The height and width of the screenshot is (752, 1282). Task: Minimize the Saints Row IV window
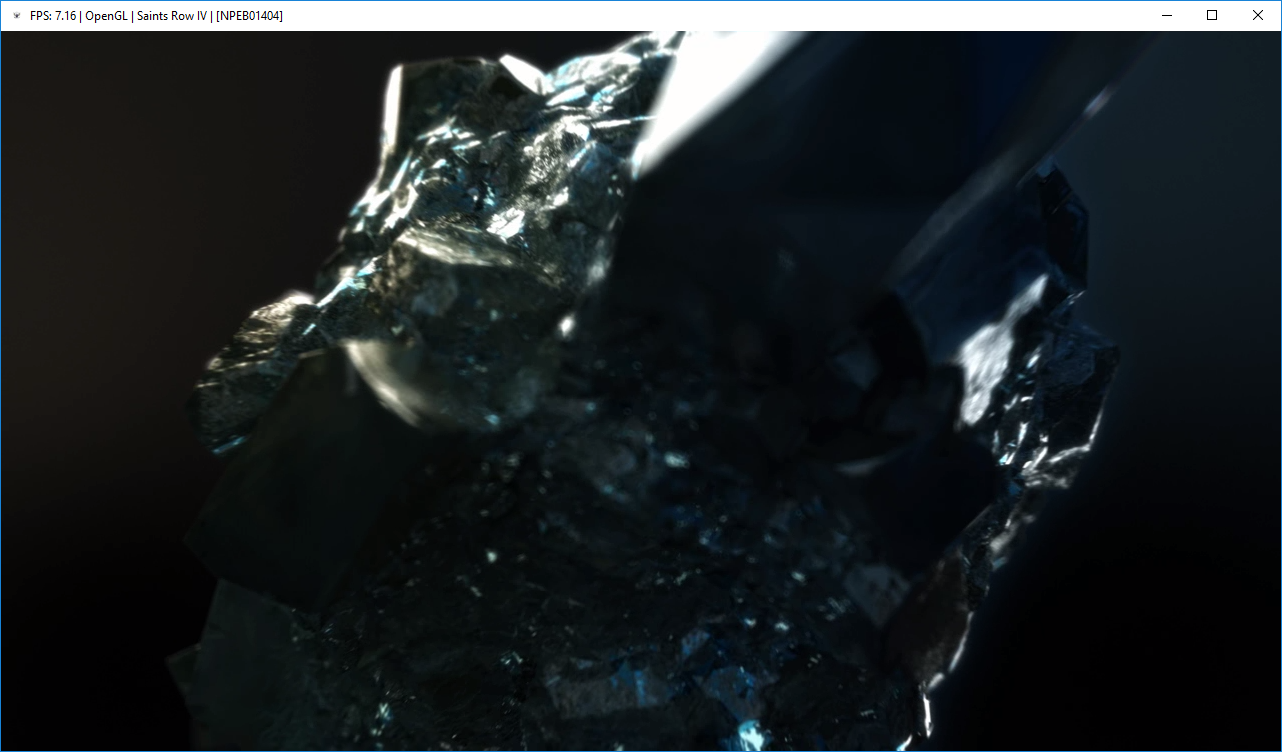click(1166, 15)
